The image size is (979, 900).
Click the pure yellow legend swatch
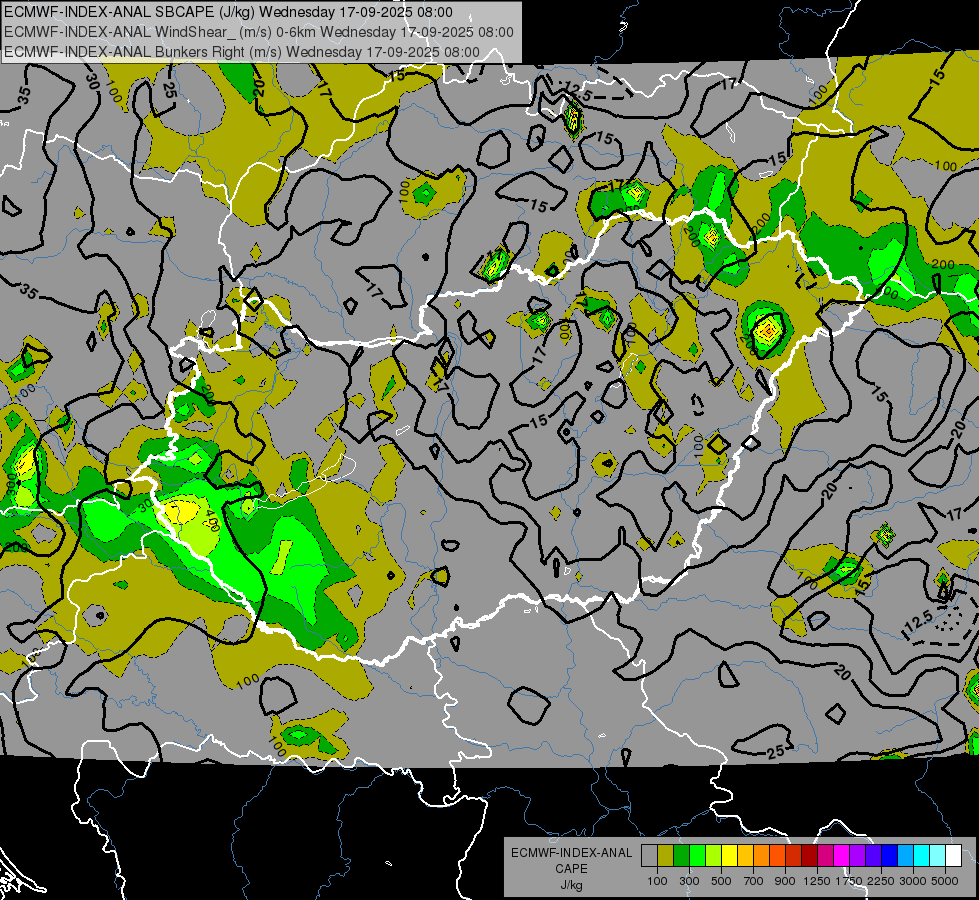(x=729, y=856)
